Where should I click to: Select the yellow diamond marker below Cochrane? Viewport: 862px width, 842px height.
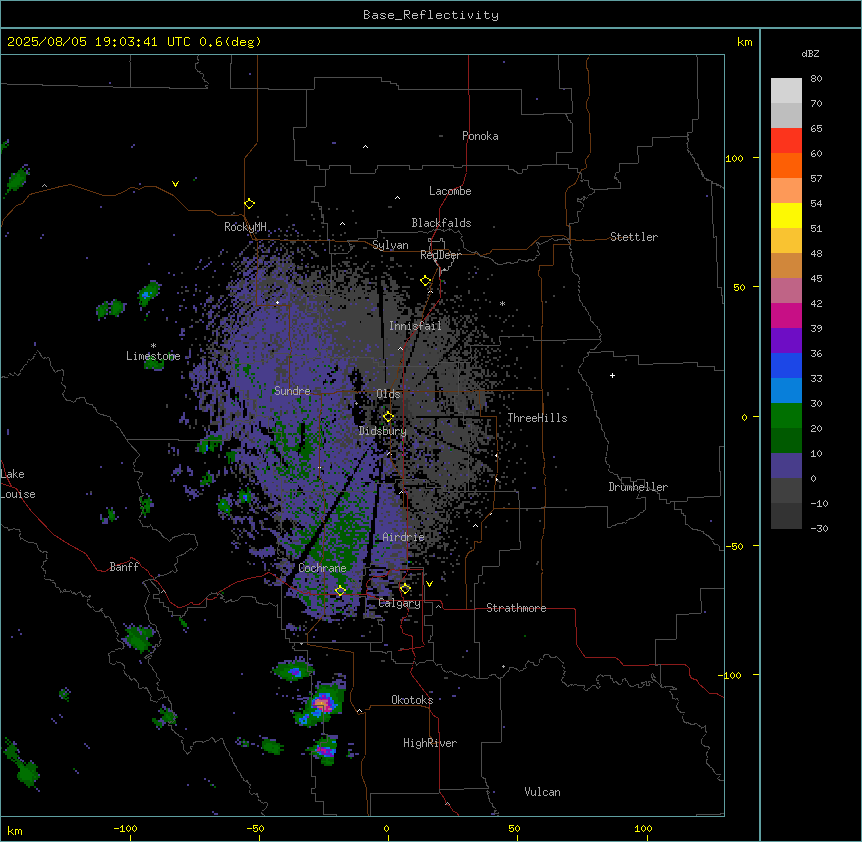point(340,591)
